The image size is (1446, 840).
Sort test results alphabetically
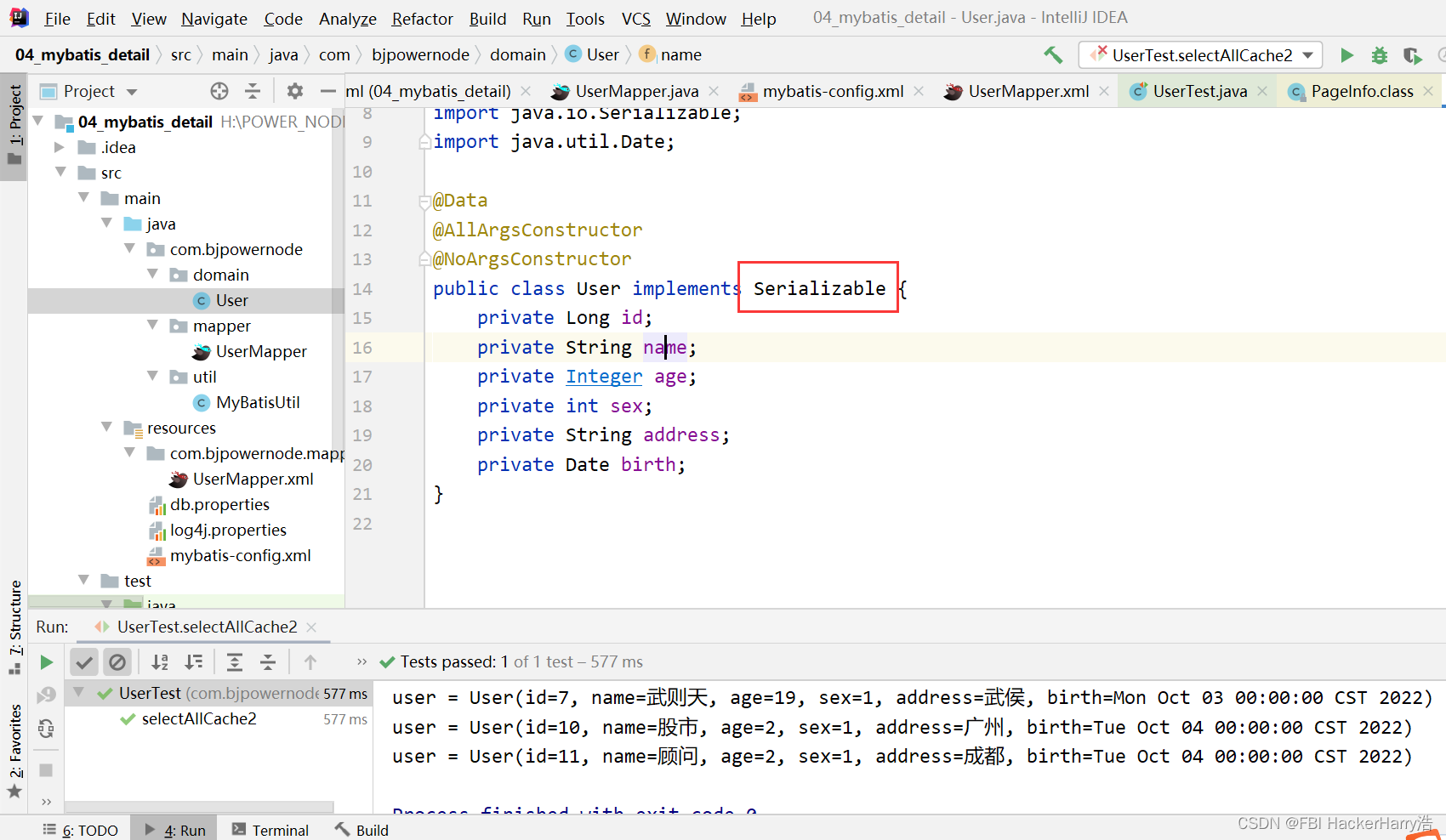(160, 662)
